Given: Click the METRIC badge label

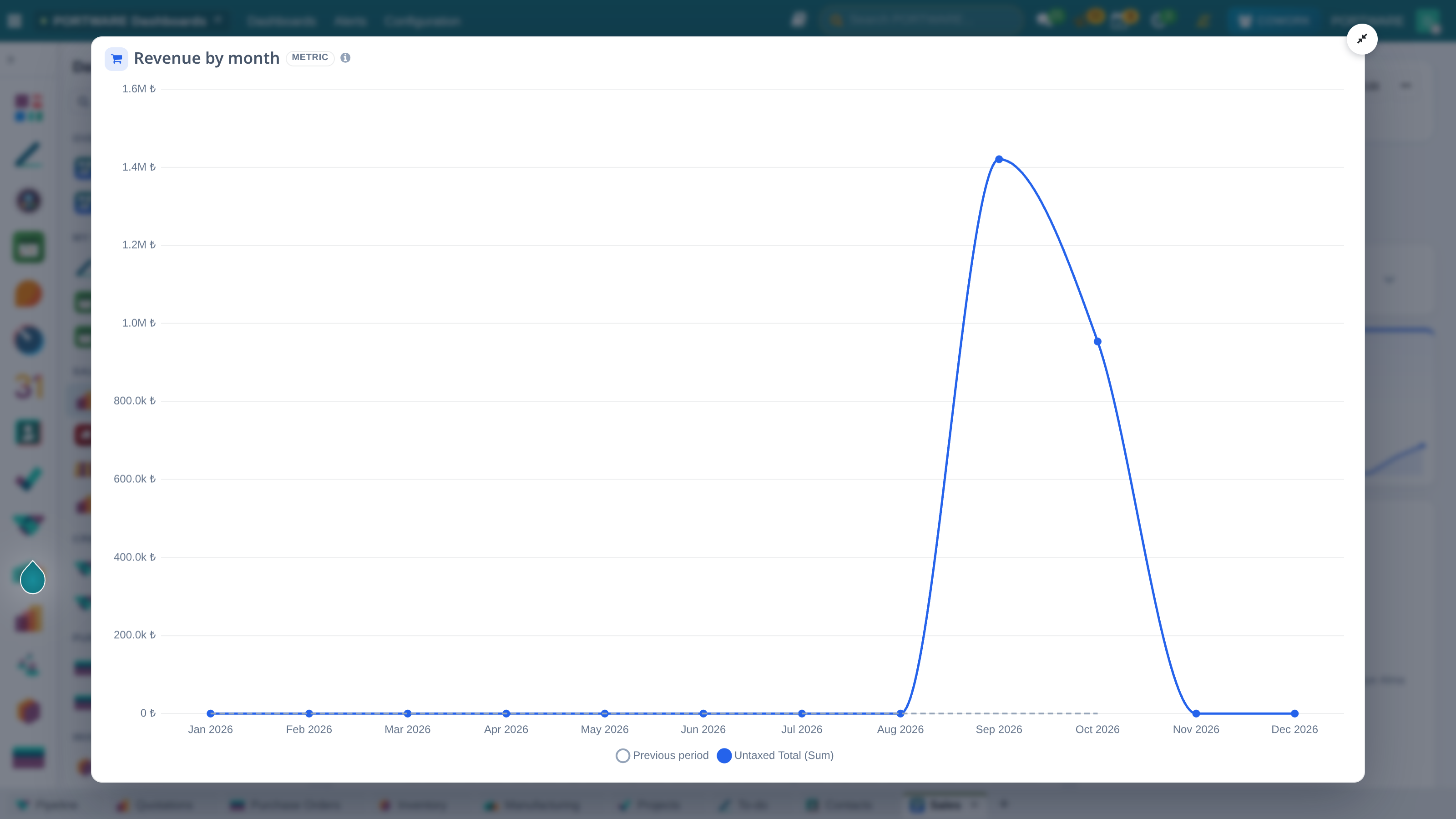Looking at the screenshot, I should (310, 58).
